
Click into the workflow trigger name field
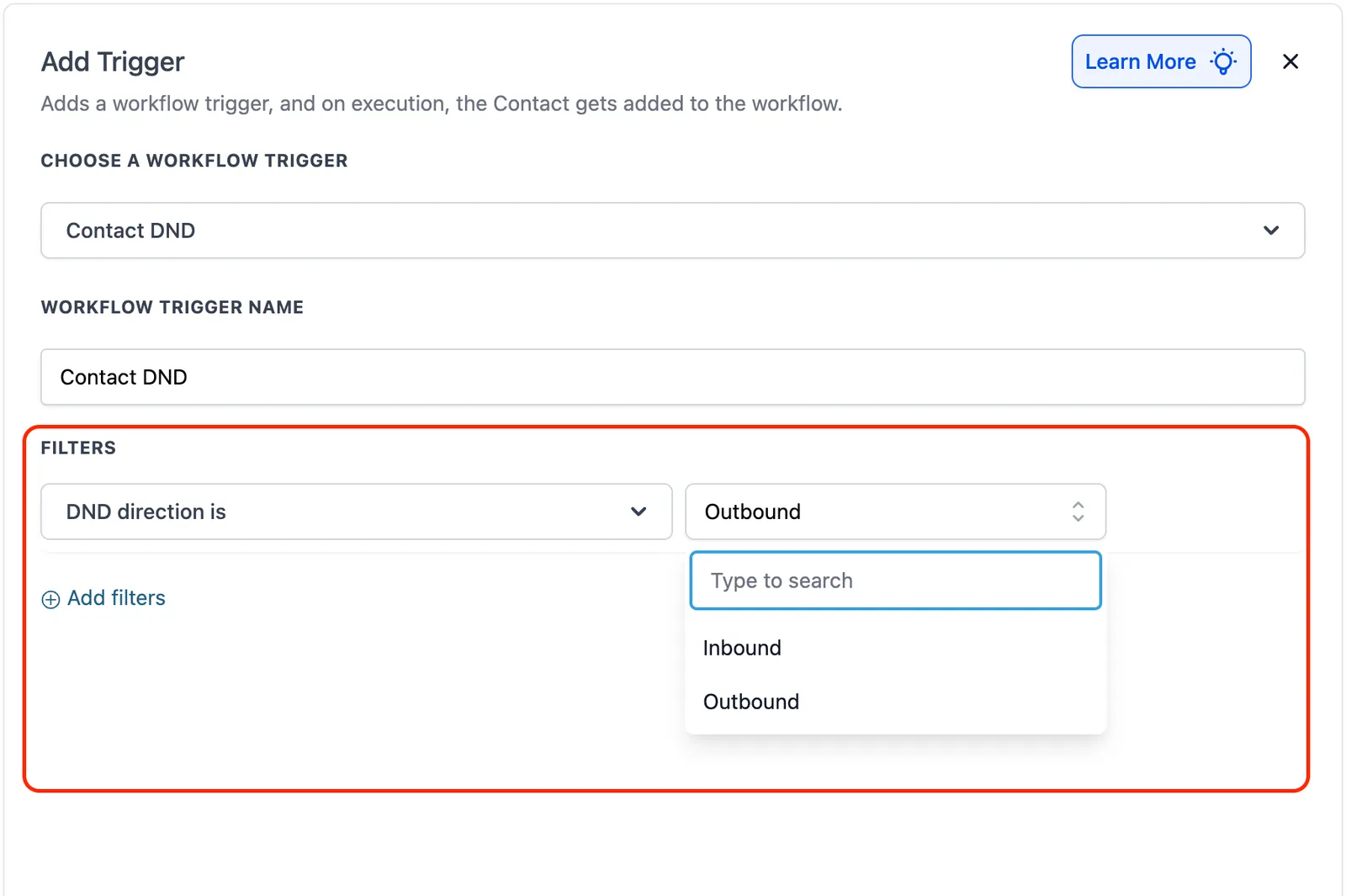pos(673,377)
